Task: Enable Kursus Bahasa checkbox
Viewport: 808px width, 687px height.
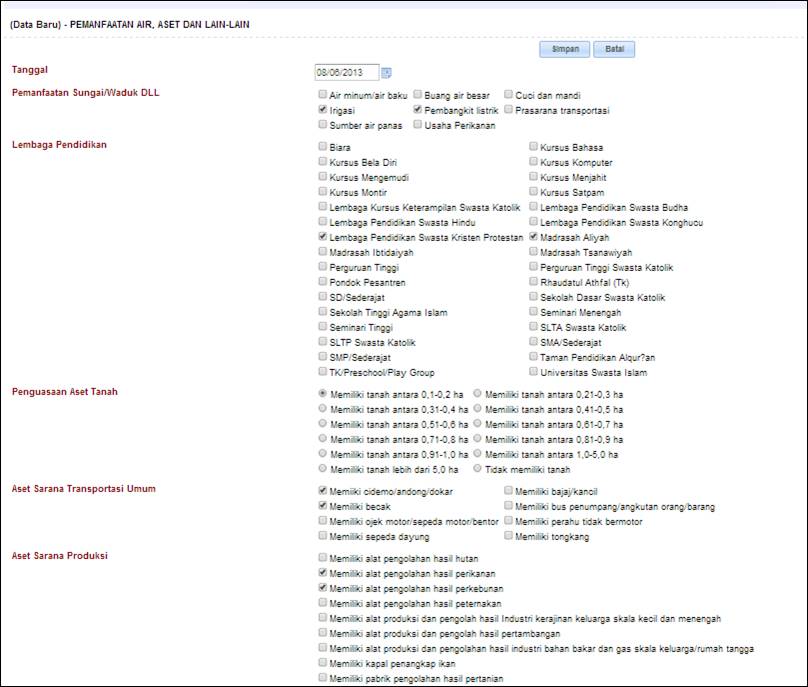Action: coord(533,146)
